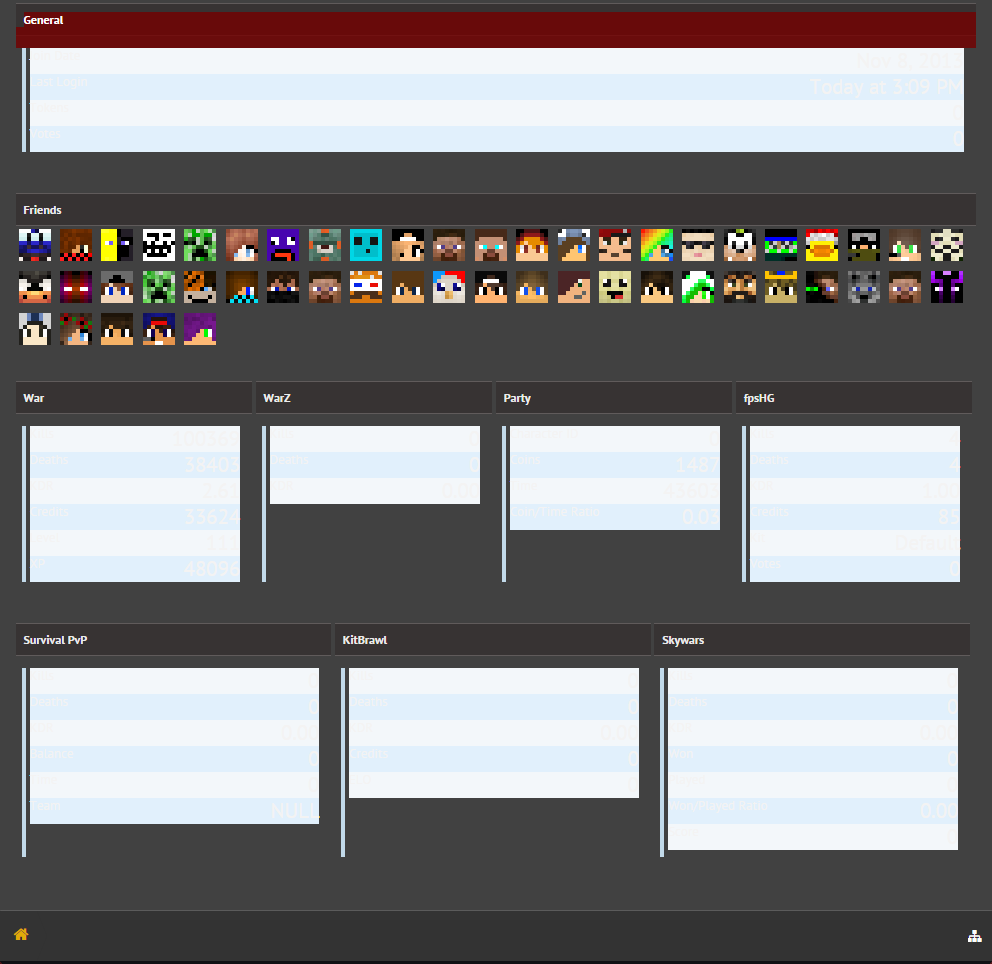The height and width of the screenshot is (964, 992).
Task: Select the Friends section header
Action: click(495, 210)
